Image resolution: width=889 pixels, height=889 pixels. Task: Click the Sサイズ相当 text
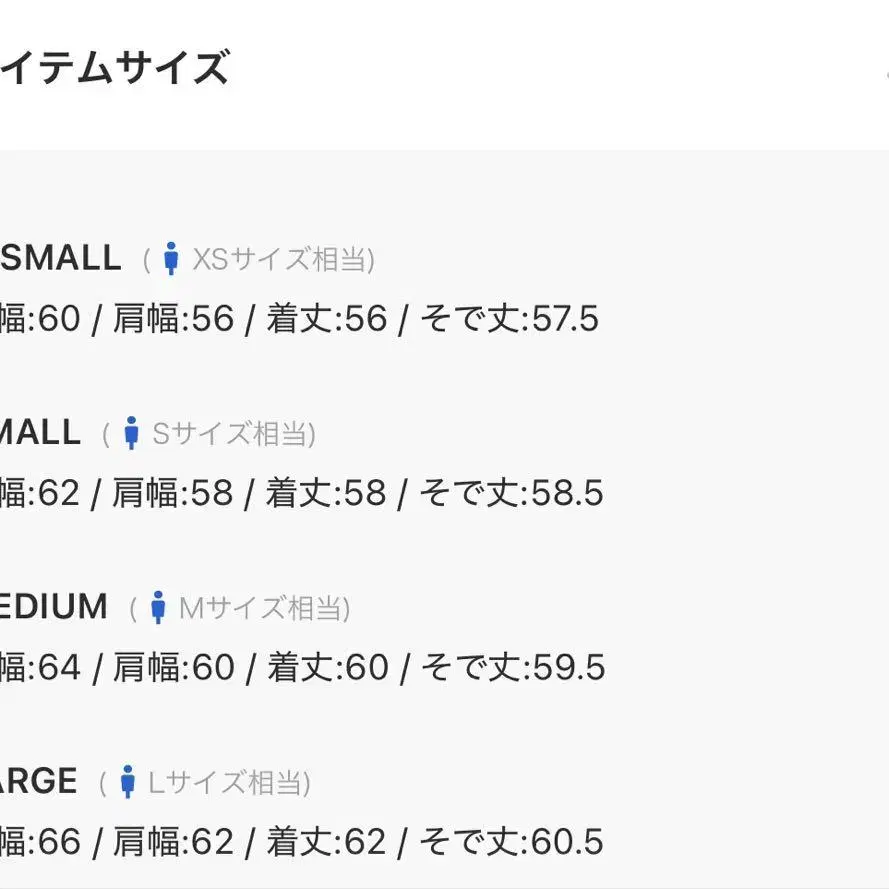click(233, 434)
